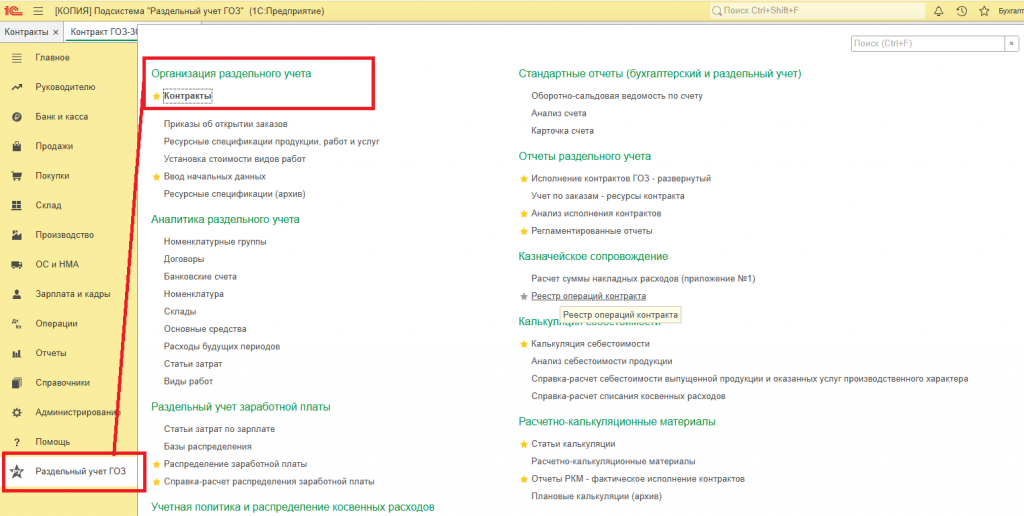Open Расходы будущих периодов

[221, 347]
